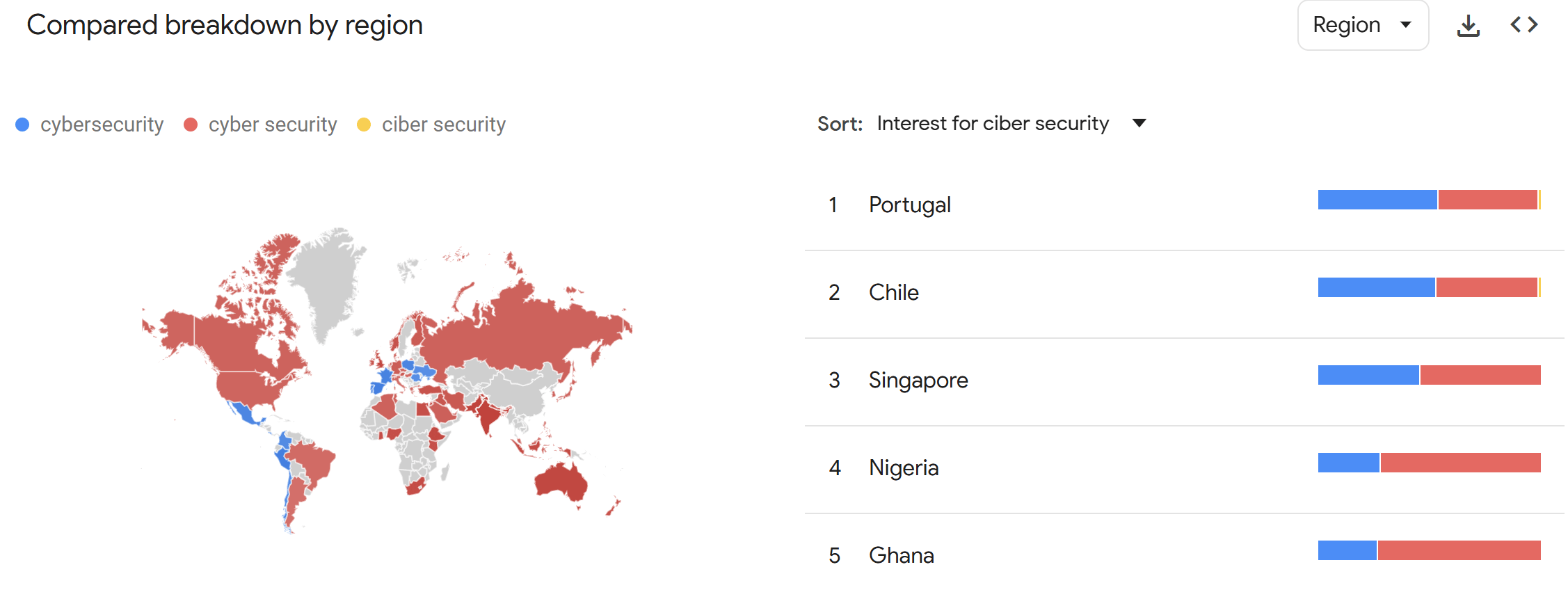This screenshot has width=1568, height=615.
Task: Expand the Sort by interest dropdown
Action: click(1138, 123)
